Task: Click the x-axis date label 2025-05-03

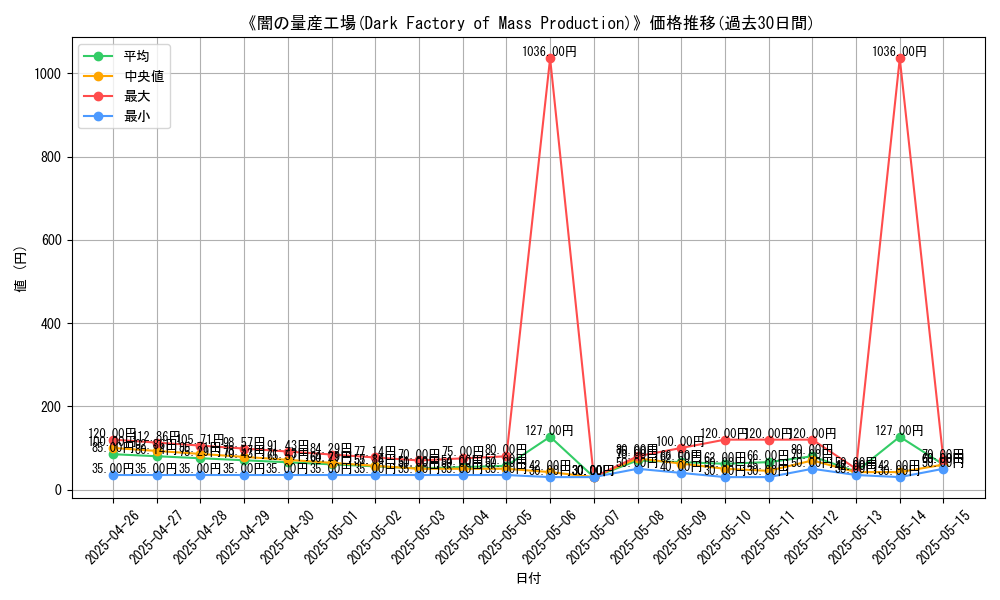Action: [x=418, y=536]
